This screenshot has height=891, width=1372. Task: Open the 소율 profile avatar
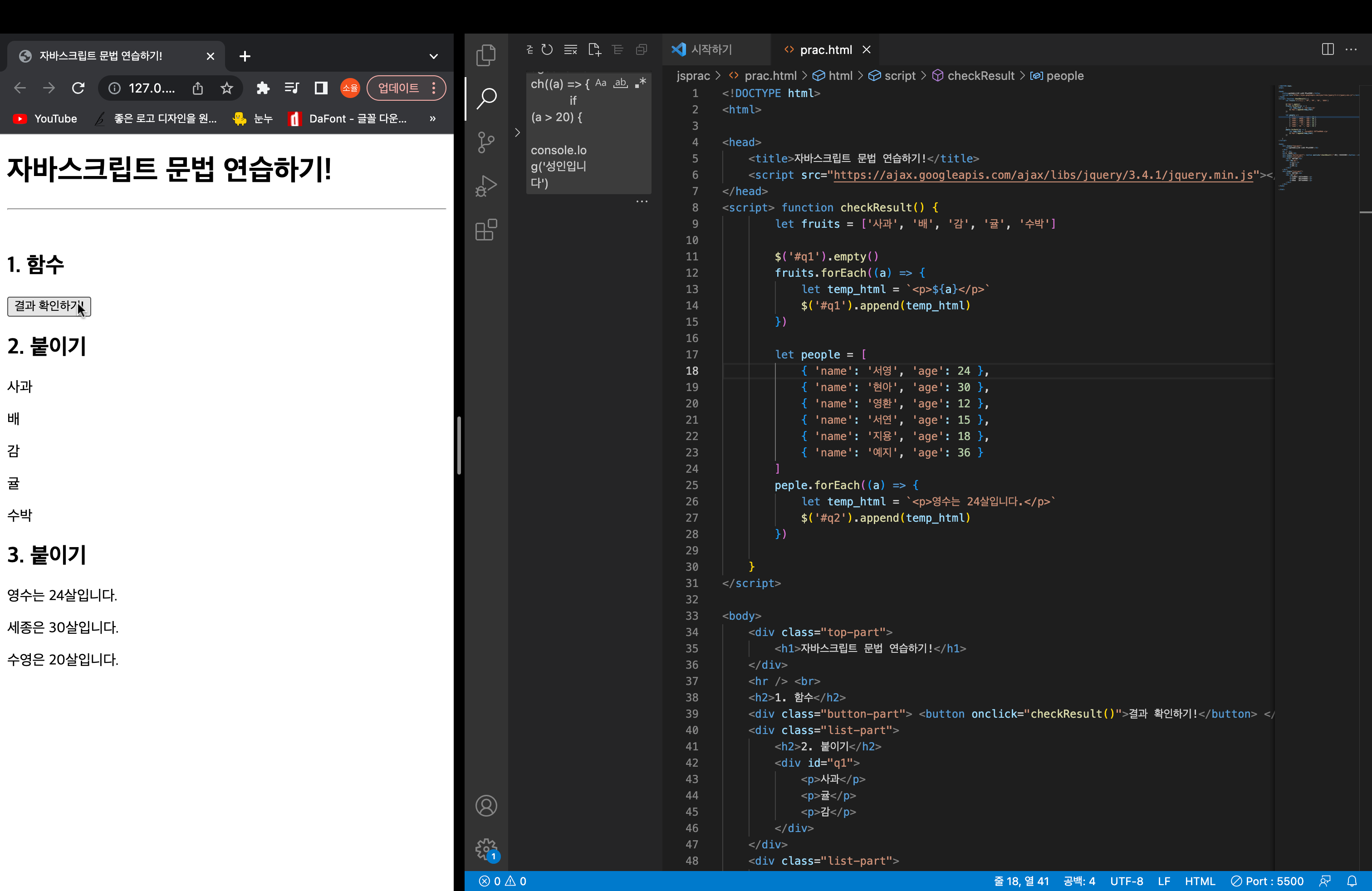pos(350,88)
